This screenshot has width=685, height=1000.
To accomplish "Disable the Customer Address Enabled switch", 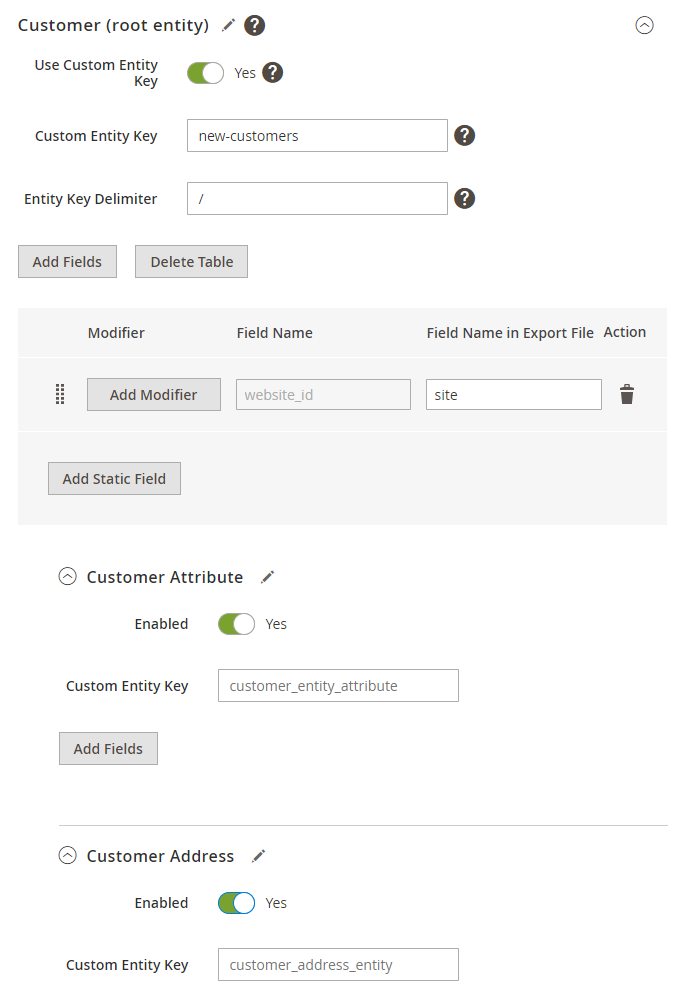I will point(237,903).
